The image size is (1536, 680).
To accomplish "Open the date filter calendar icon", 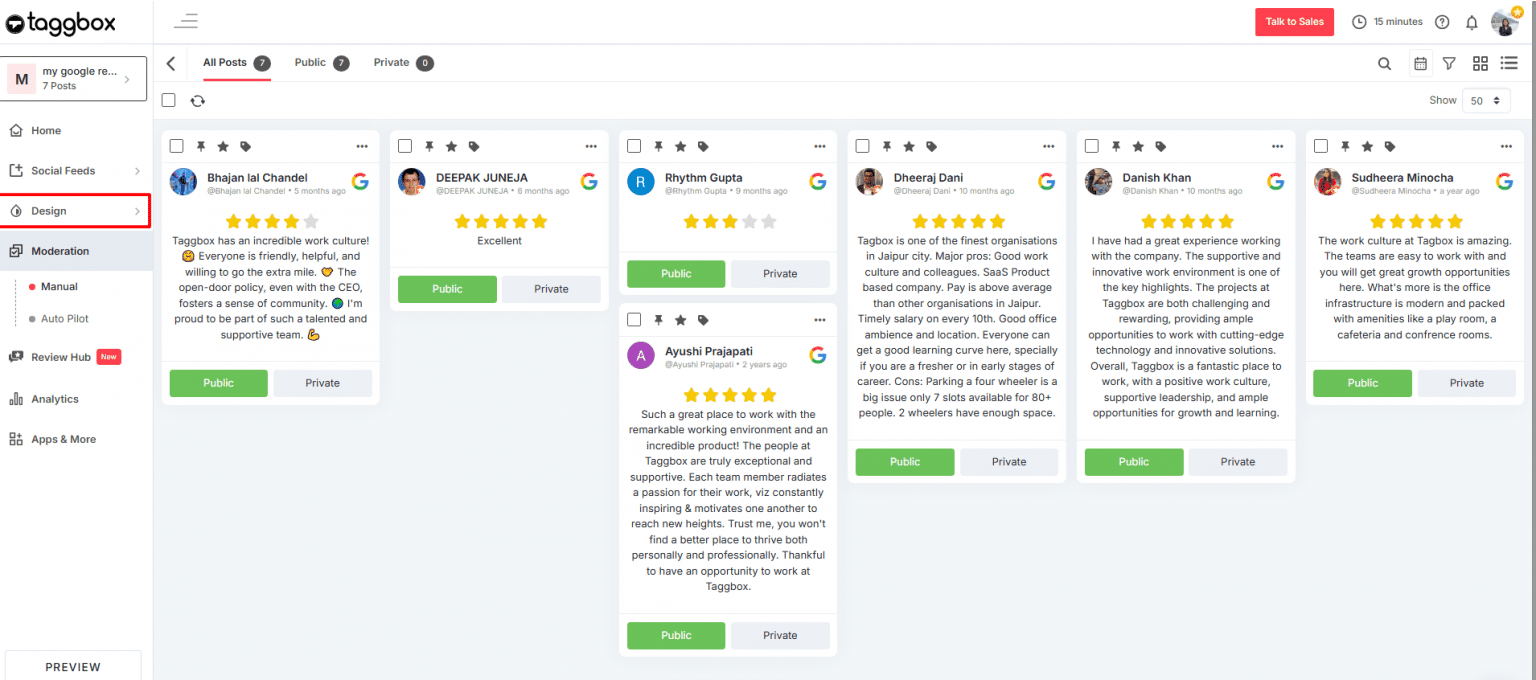I will pos(1420,63).
